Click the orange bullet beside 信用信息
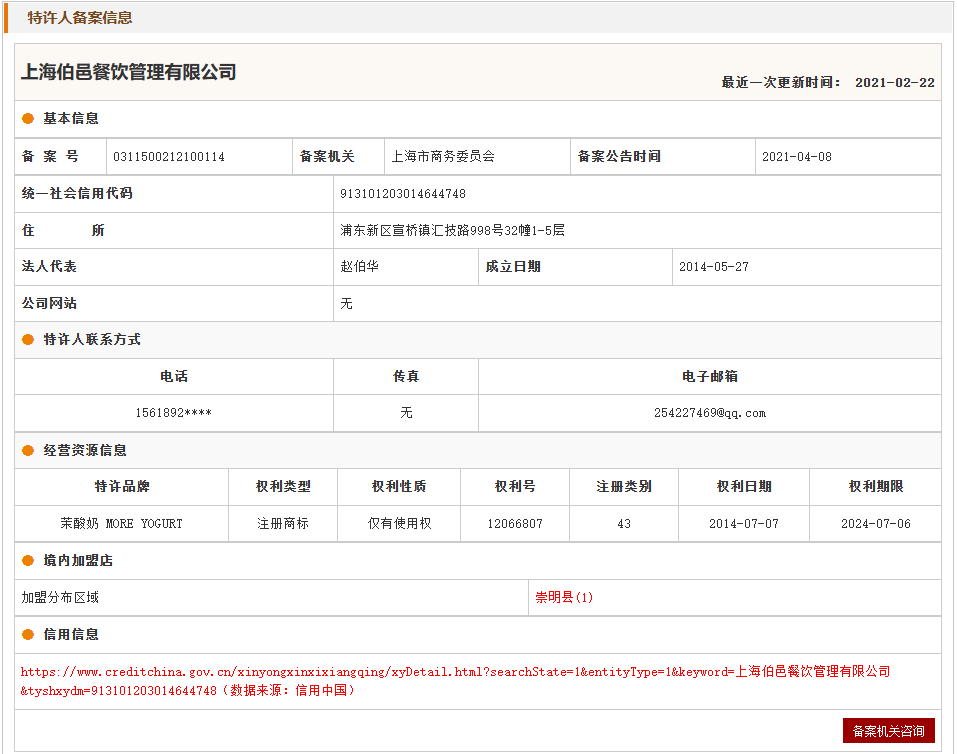The image size is (957, 754). coord(28,635)
